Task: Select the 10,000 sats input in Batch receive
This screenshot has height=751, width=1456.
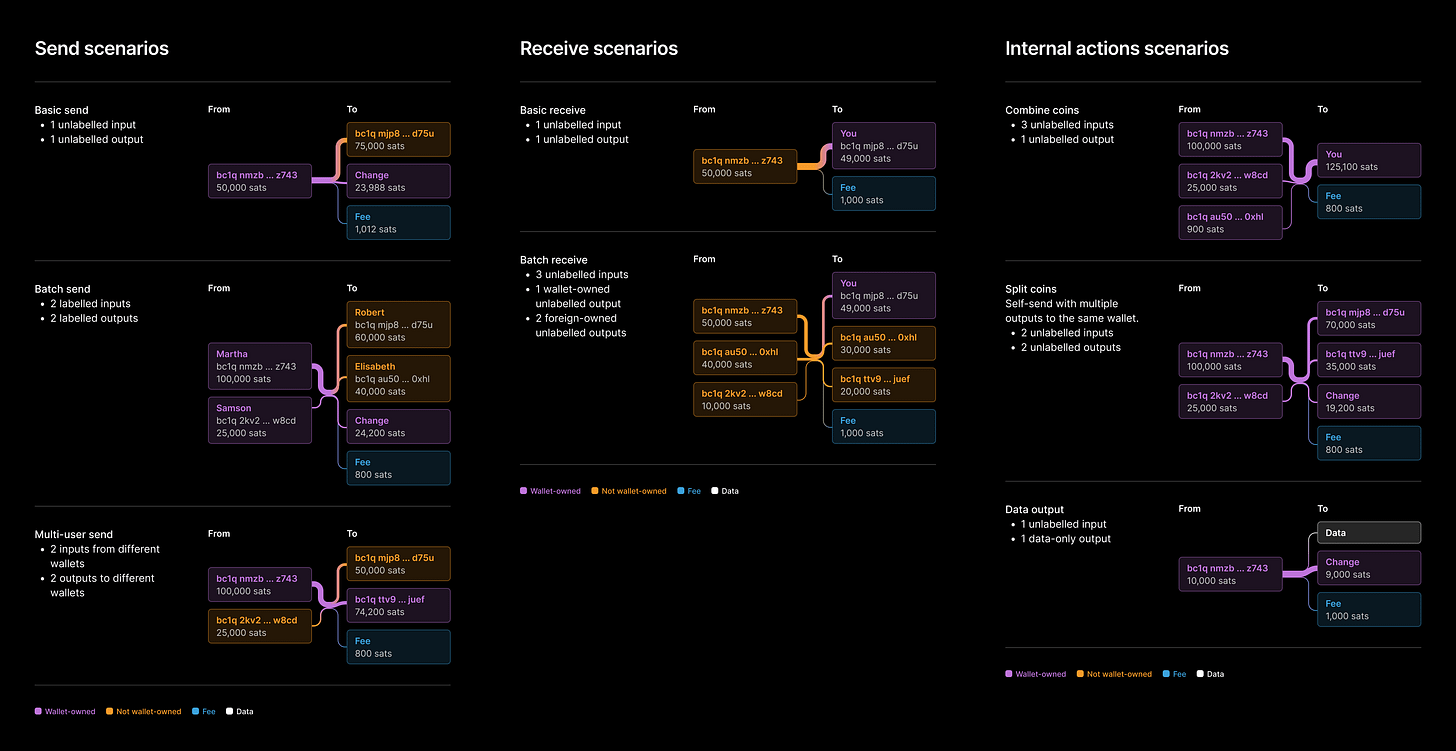Action: (745, 399)
